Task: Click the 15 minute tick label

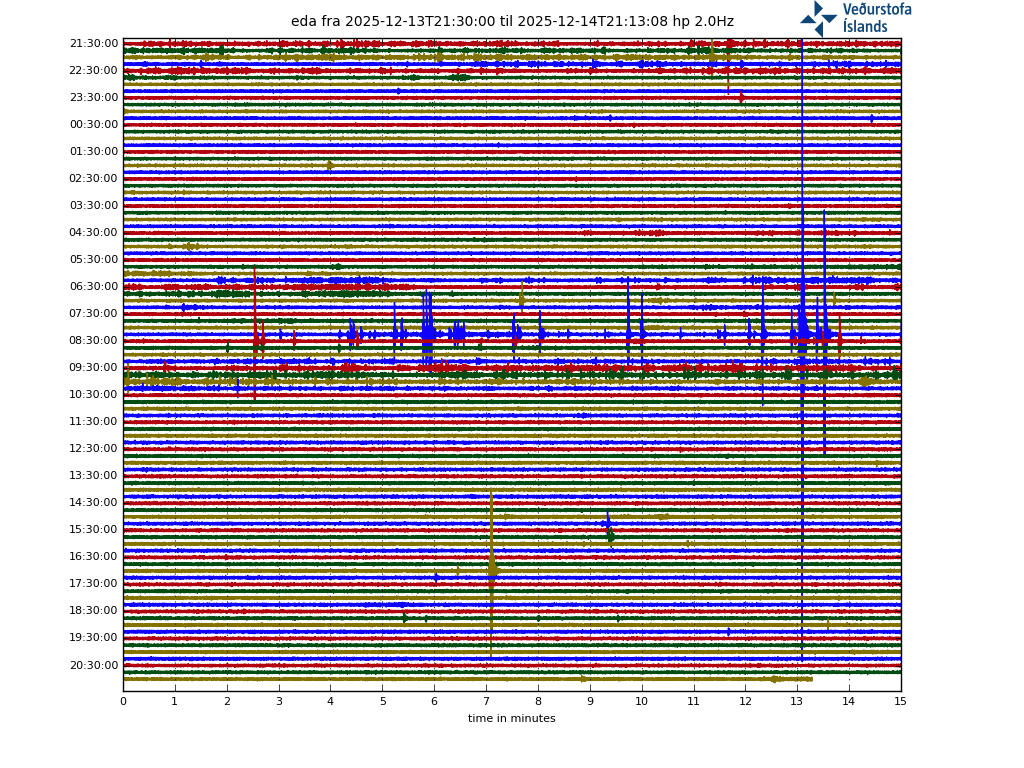Action: (x=901, y=702)
